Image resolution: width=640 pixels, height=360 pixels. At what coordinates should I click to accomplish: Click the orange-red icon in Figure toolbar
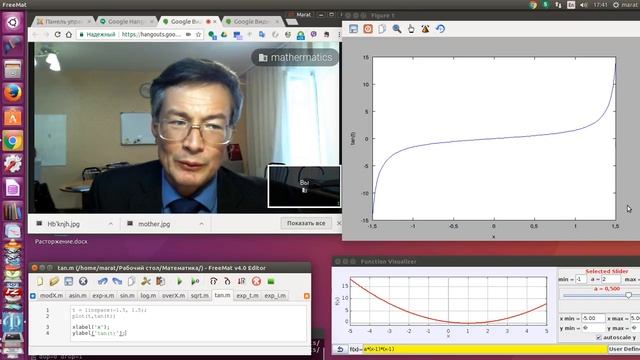point(368,29)
